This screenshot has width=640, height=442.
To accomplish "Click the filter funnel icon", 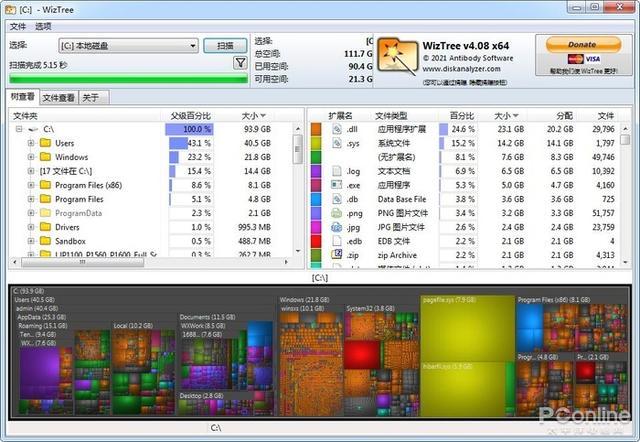I will [240, 63].
